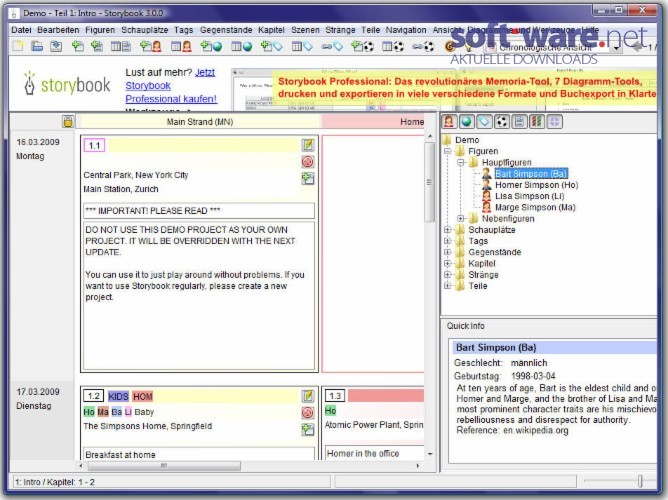Click the add new chapter icon
Image resolution: width=668 pixels, height=500 pixels.
point(97,46)
